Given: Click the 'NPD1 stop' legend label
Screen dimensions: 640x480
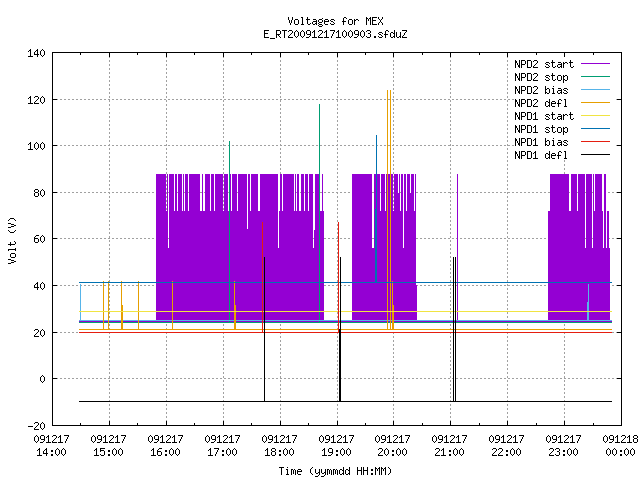Looking at the screenshot, I should tap(541, 129).
